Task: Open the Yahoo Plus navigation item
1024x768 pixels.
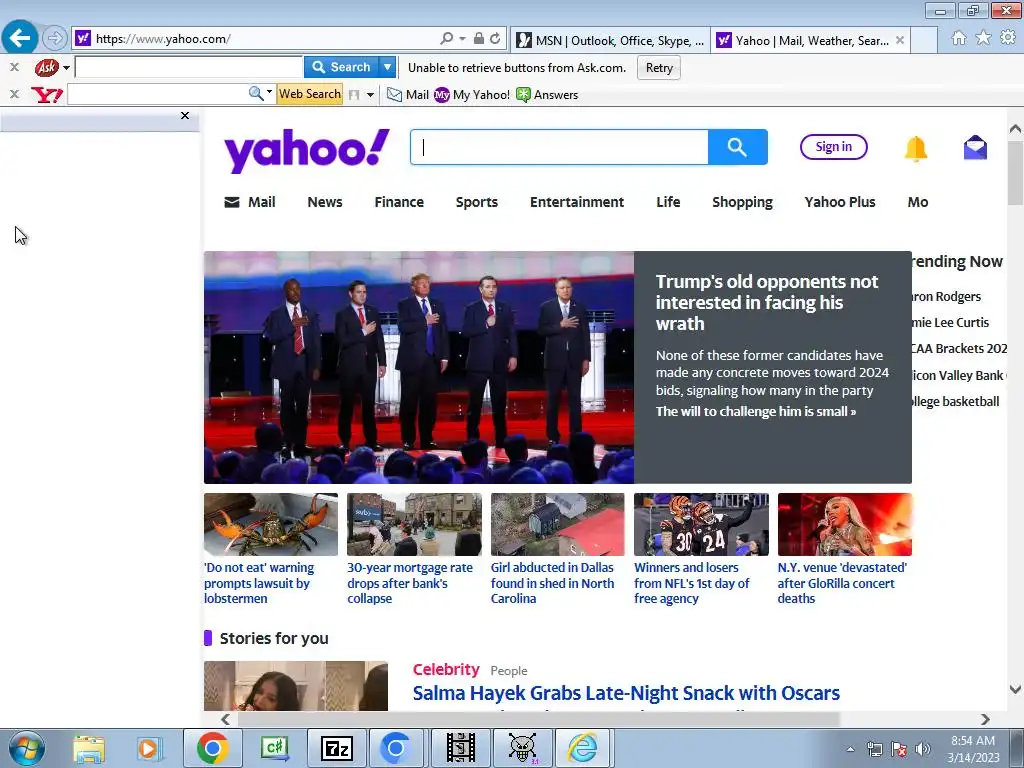Action: click(x=840, y=202)
